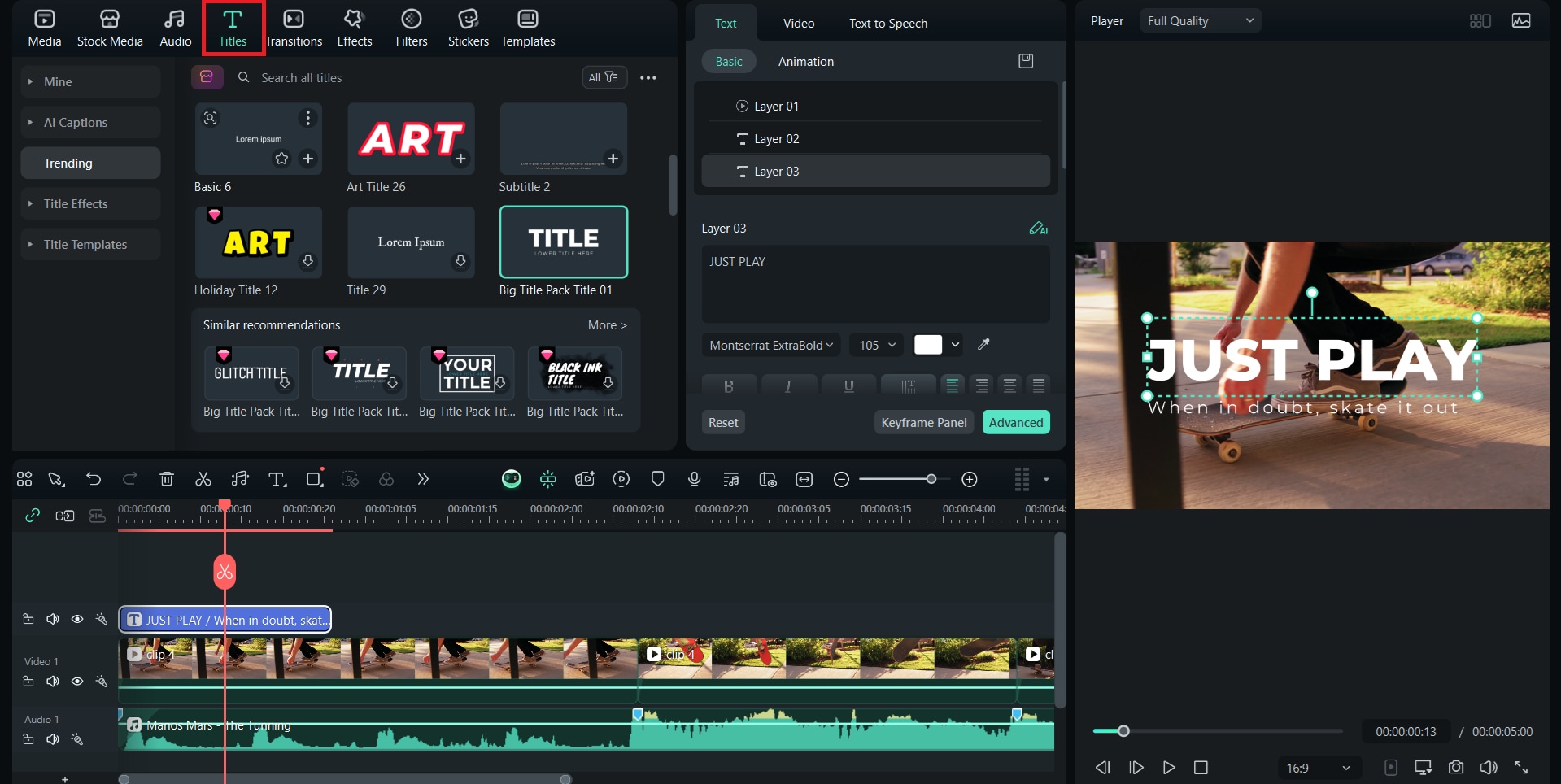Step back one frame in player

pos(1103,767)
